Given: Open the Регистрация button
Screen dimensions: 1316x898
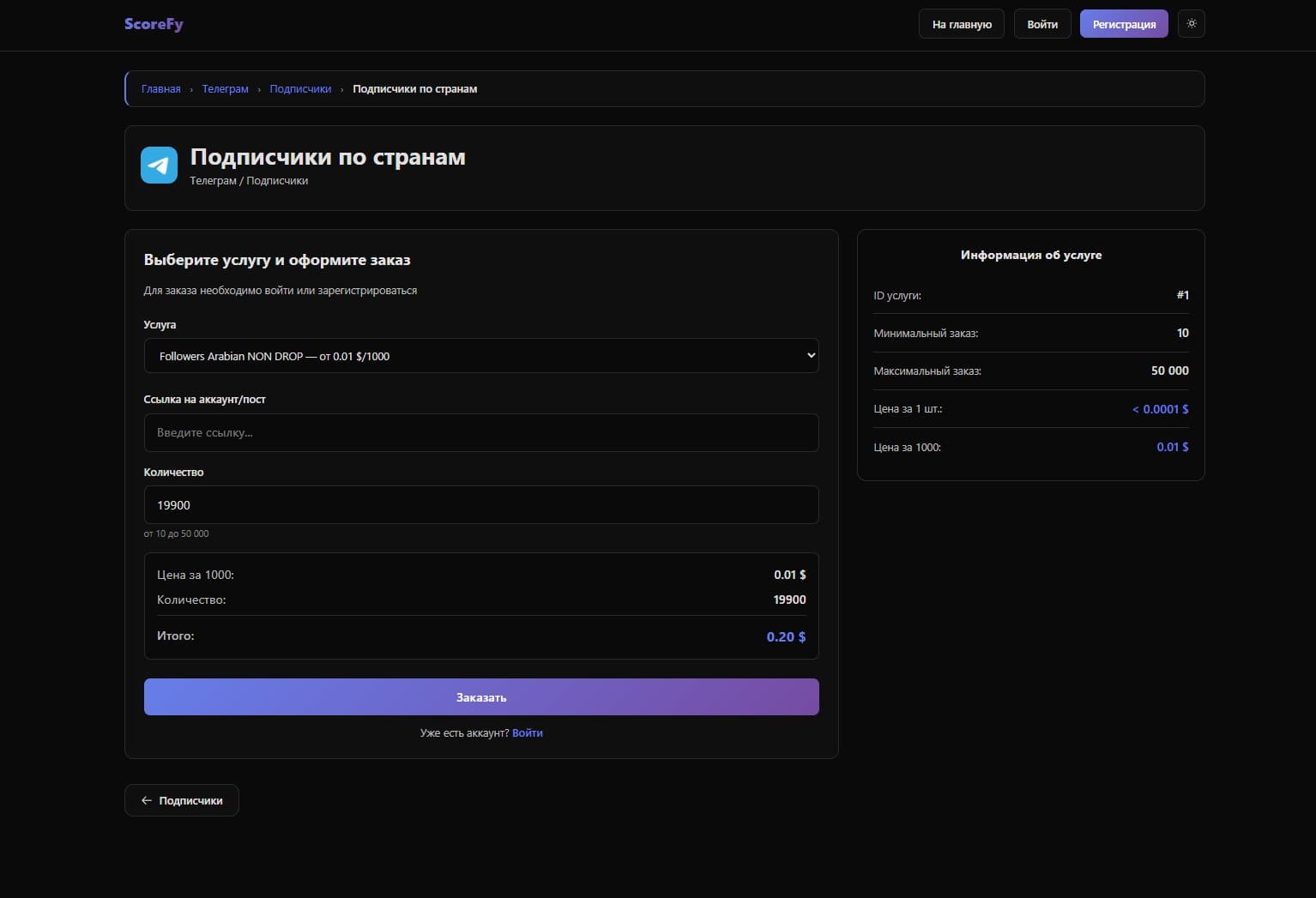Looking at the screenshot, I should tap(1124, 24).
